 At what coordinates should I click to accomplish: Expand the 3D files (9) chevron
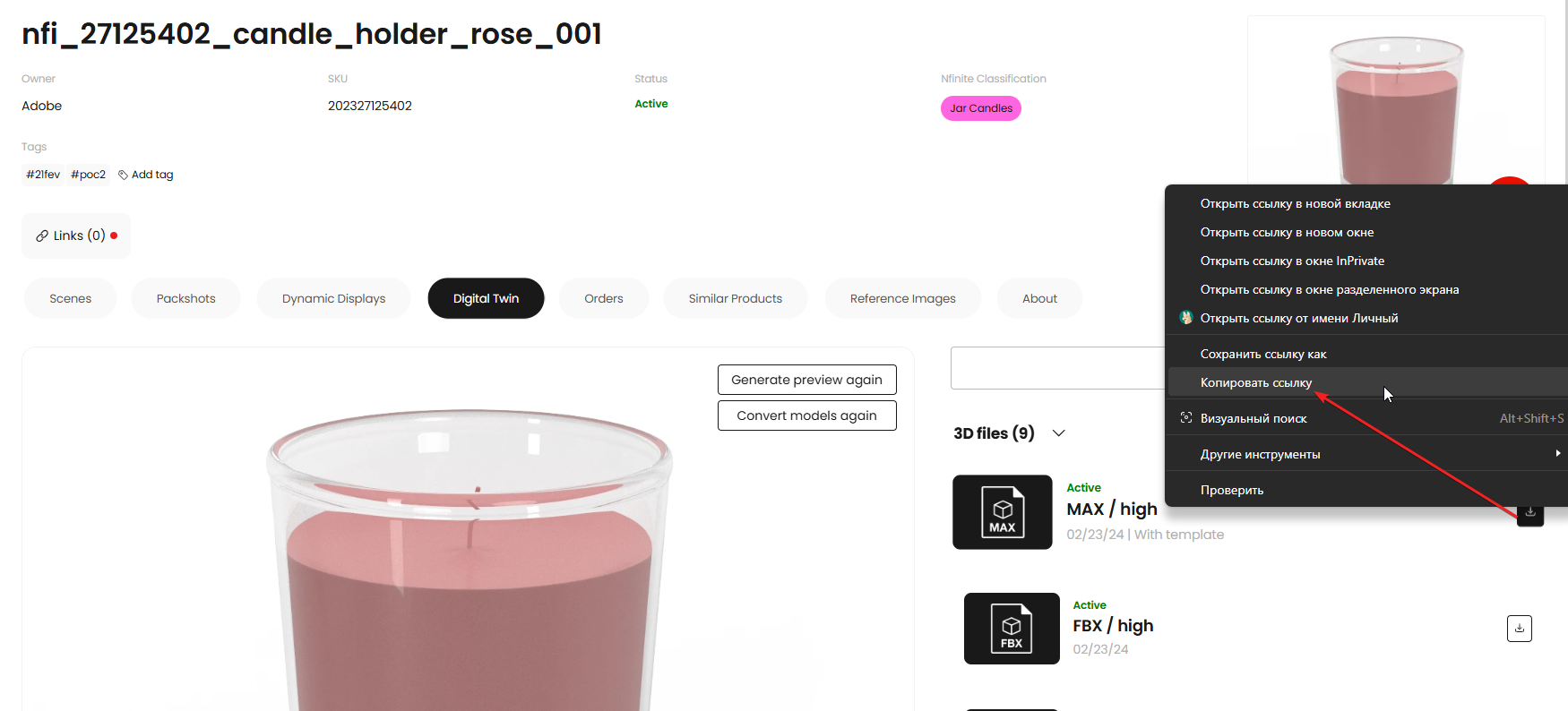point(1058,433)
